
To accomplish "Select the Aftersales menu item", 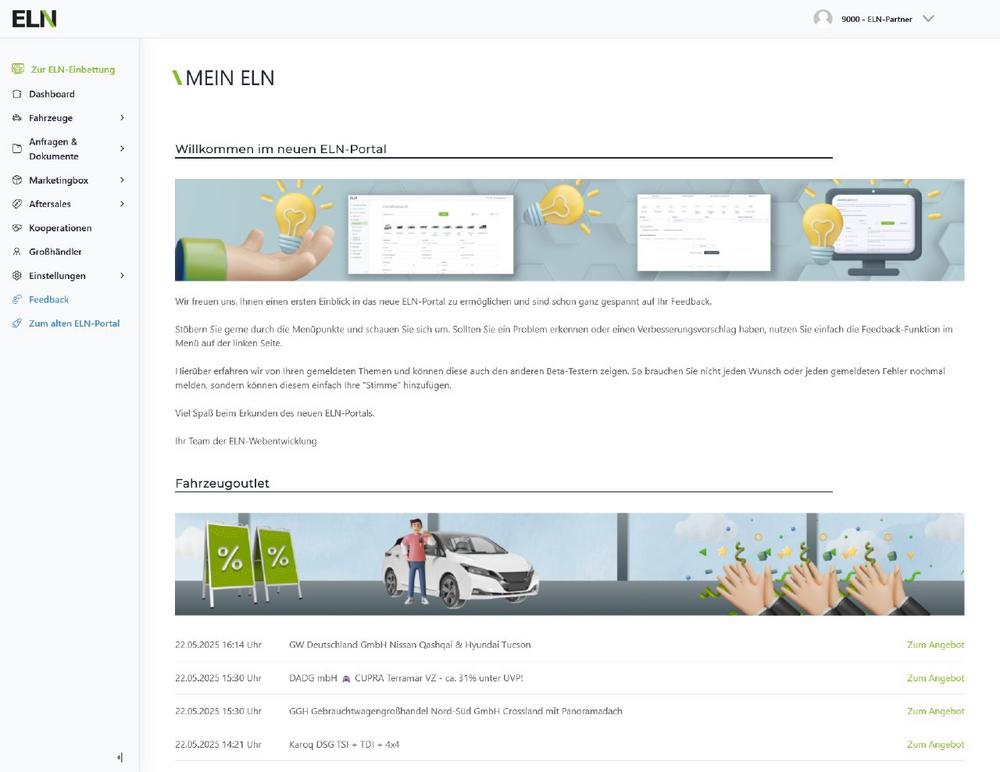I will pos(50,204).
